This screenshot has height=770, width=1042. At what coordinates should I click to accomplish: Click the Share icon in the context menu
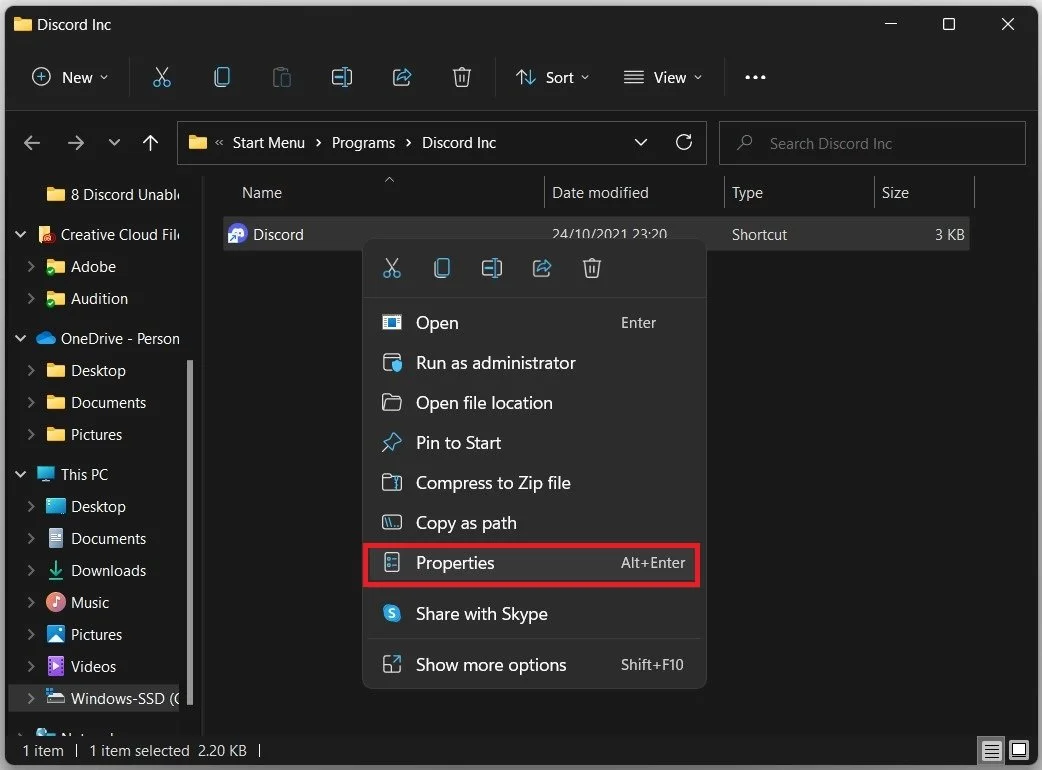[542, 268]
